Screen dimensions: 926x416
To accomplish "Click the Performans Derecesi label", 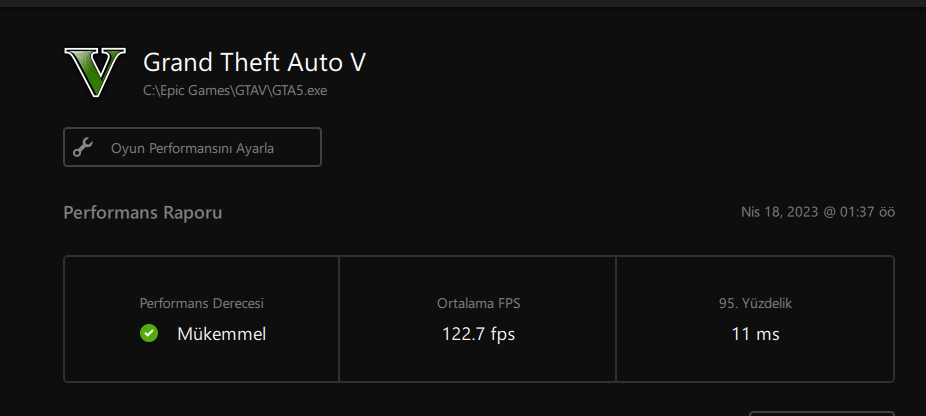I will click(201, 303).
